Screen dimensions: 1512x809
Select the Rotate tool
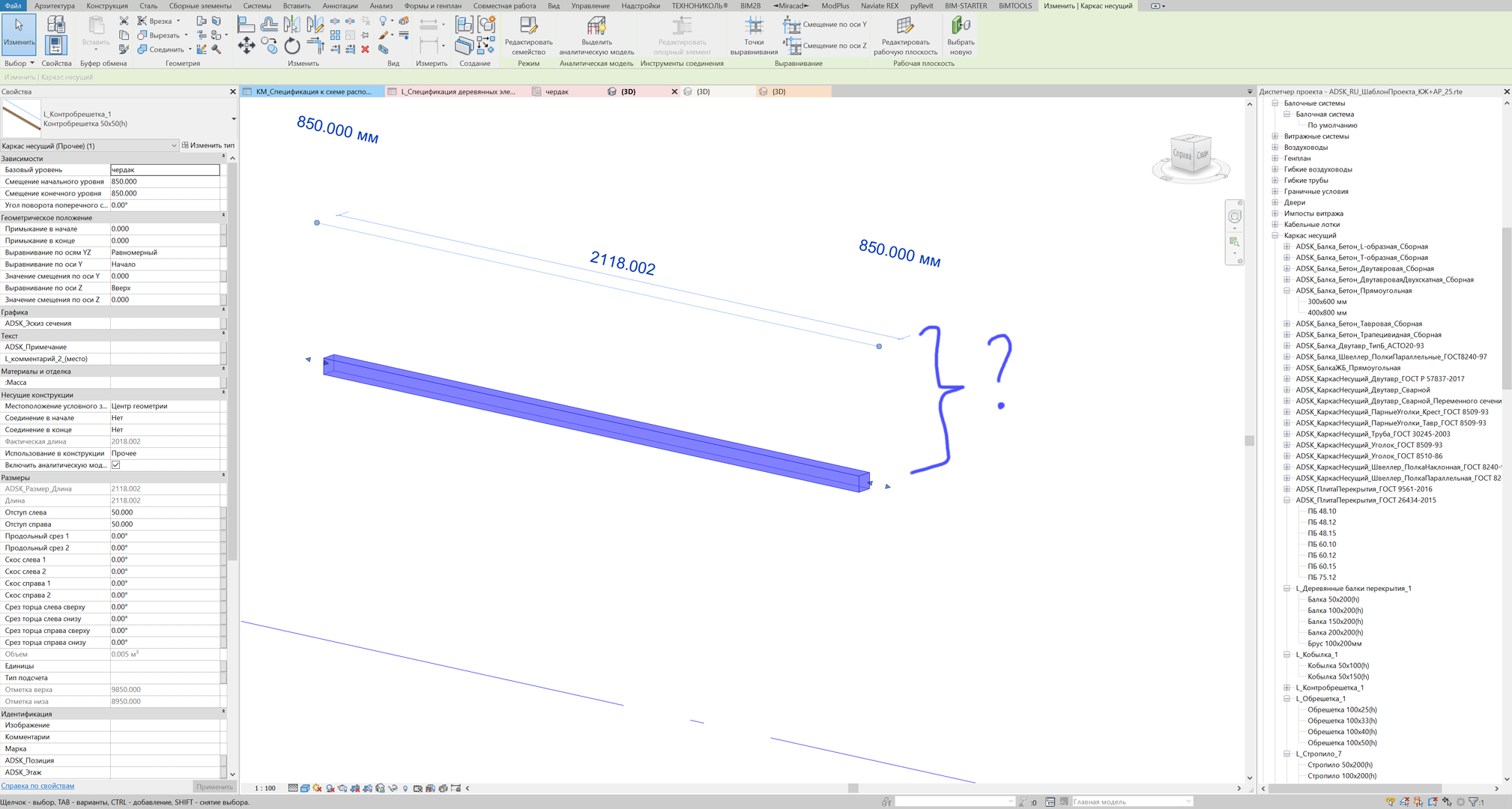coord(292,46)
